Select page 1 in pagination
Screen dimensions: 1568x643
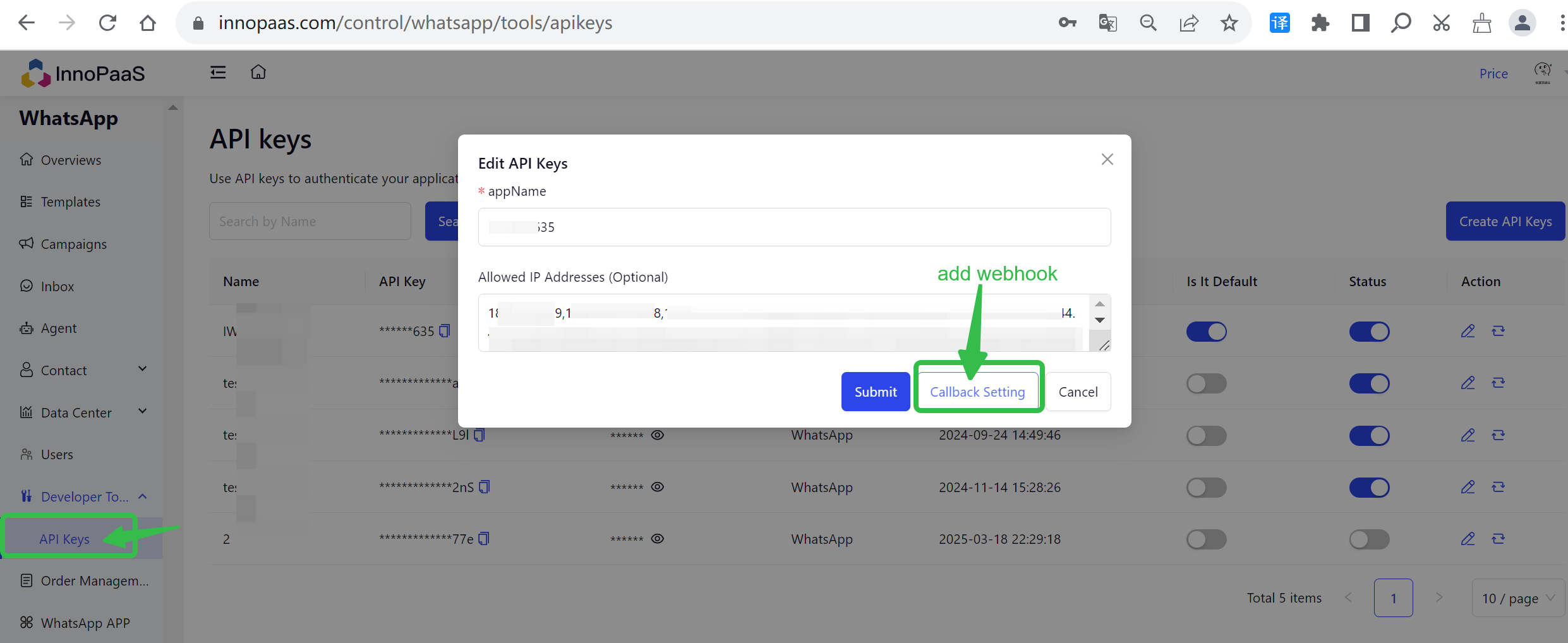click(1393, 598)
